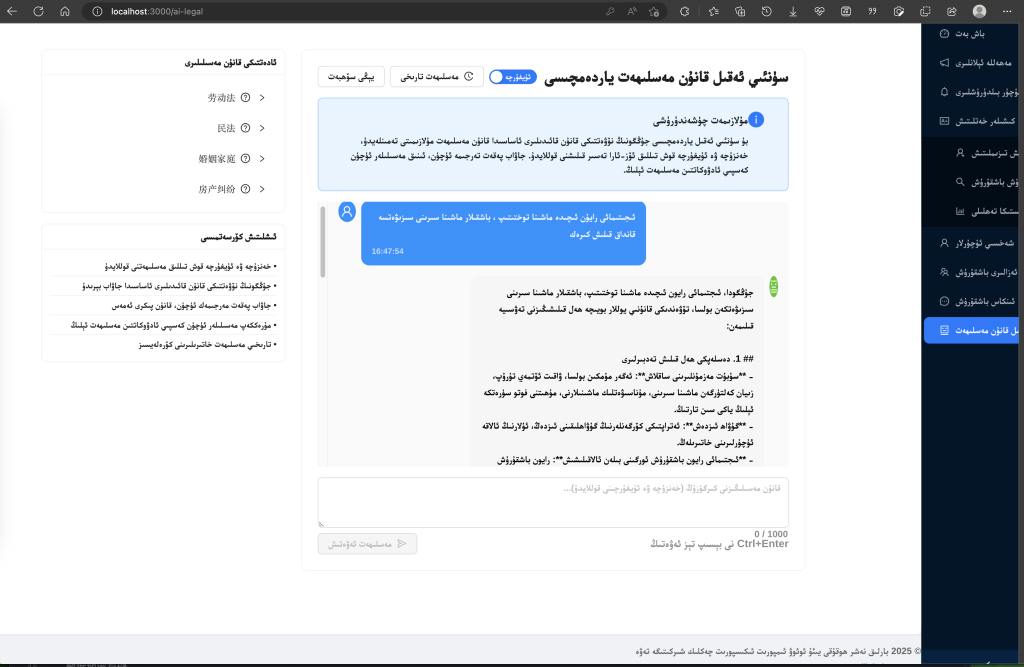Expand the 劳动法 category chevron
The height and width of the screenshot is (667, 1024).
tap(262, 98)
